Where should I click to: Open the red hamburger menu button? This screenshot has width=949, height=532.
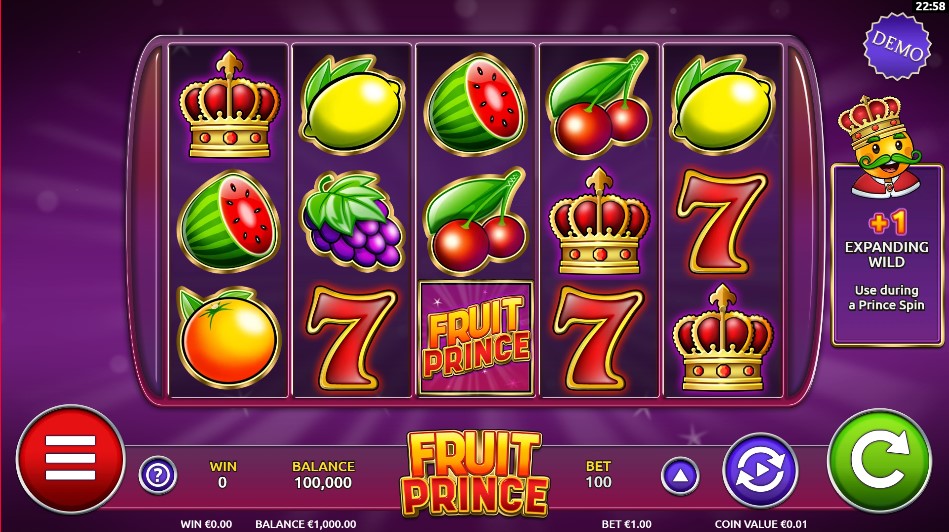[70, 459]
